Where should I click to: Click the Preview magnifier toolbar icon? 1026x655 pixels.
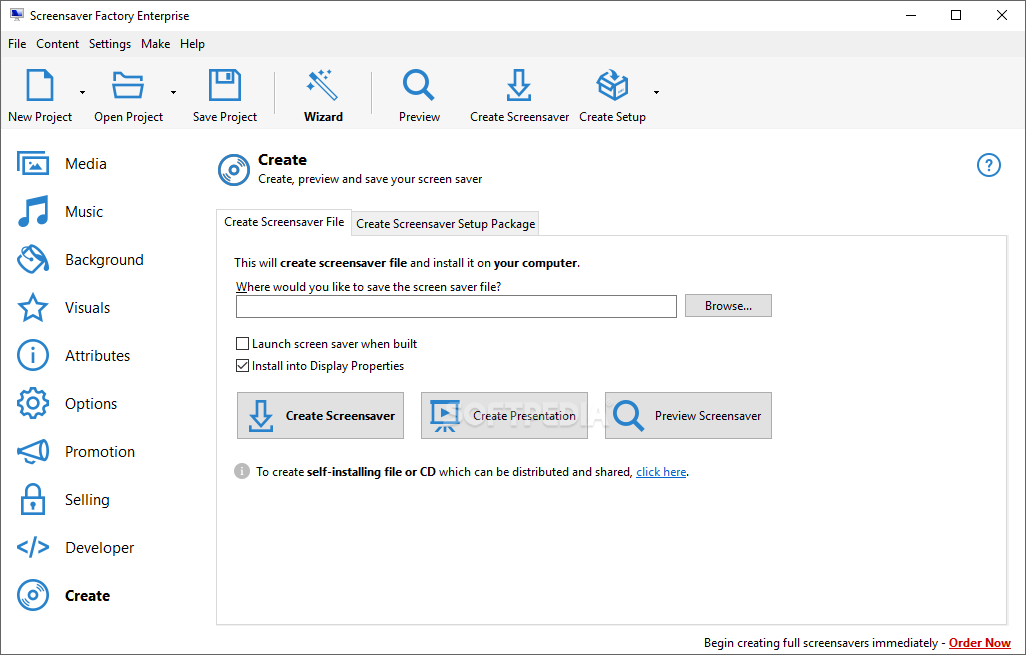(419, 85)
